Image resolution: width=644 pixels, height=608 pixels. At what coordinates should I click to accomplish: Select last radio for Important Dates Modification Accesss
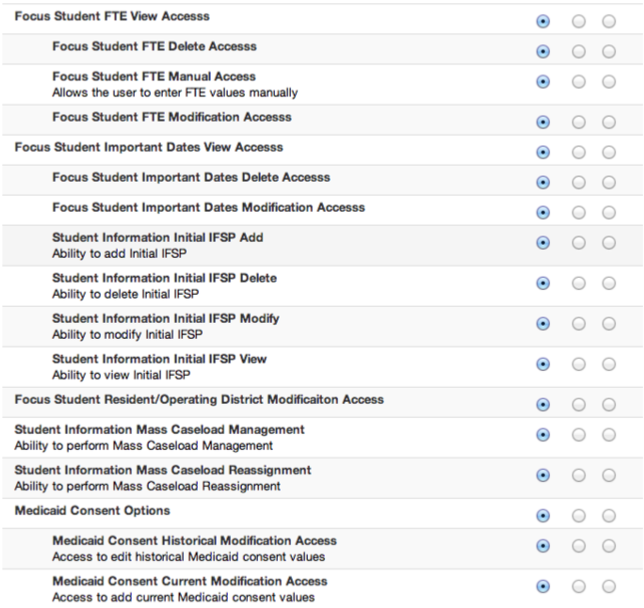(x=609, y=213)
